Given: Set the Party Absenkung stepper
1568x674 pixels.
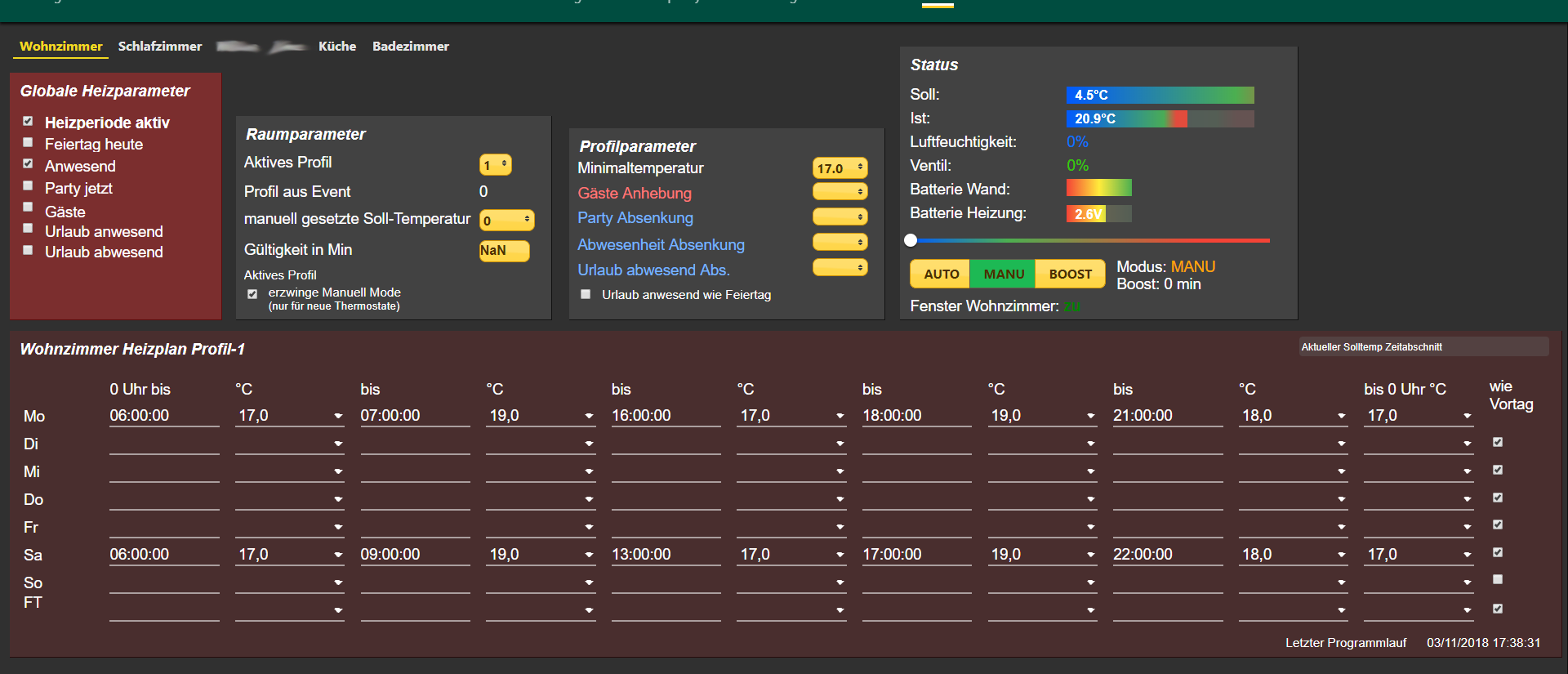Looking at the screenshot, I should [840, 216].
